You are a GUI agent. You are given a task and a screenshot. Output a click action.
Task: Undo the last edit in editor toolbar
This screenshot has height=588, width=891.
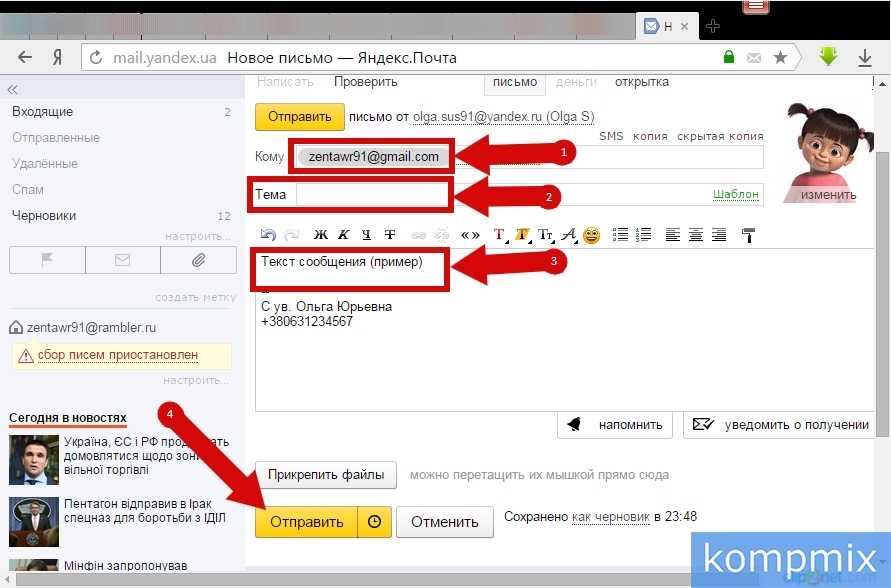[268, 234]
